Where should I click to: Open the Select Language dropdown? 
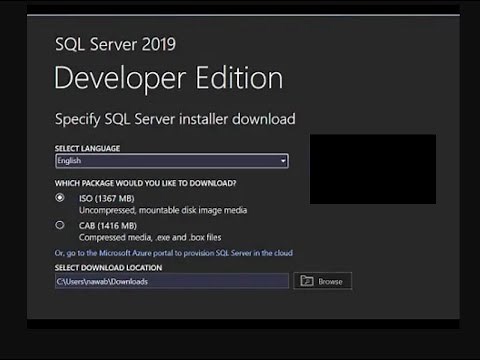(x=172, y=161)
